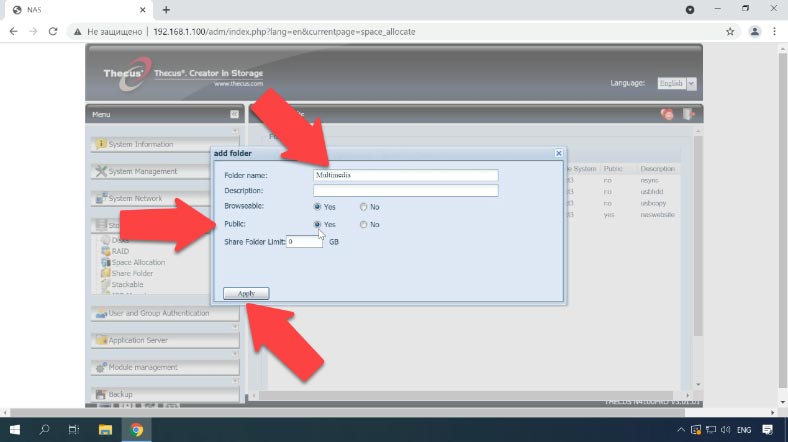Set Public to Yes

(317, 224)
